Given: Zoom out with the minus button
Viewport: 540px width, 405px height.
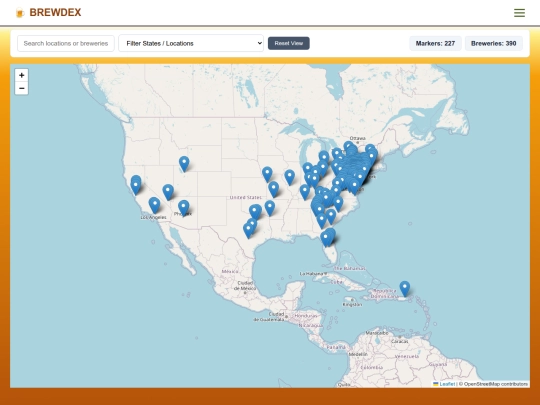Looking at the screenshot, I should click(x=21, y=88).
